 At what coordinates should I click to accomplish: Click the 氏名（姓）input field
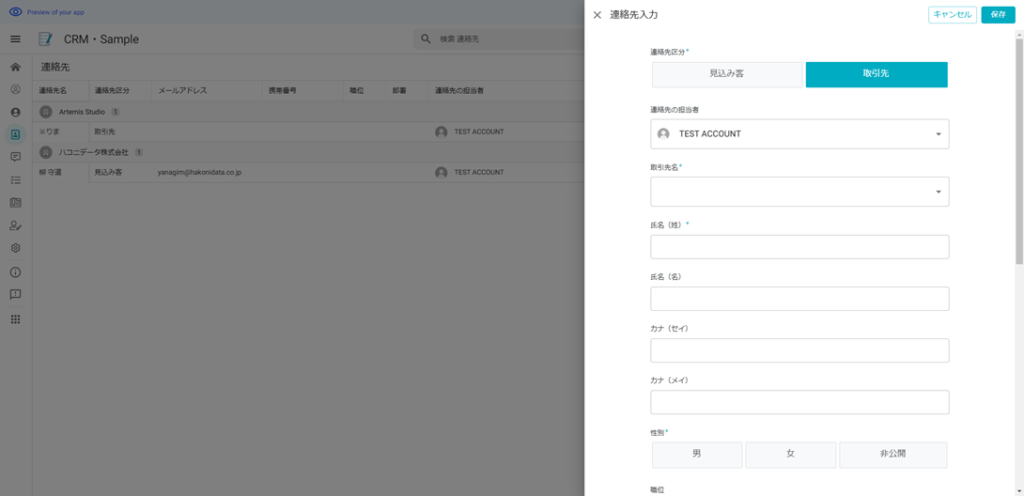pos(799,247)
